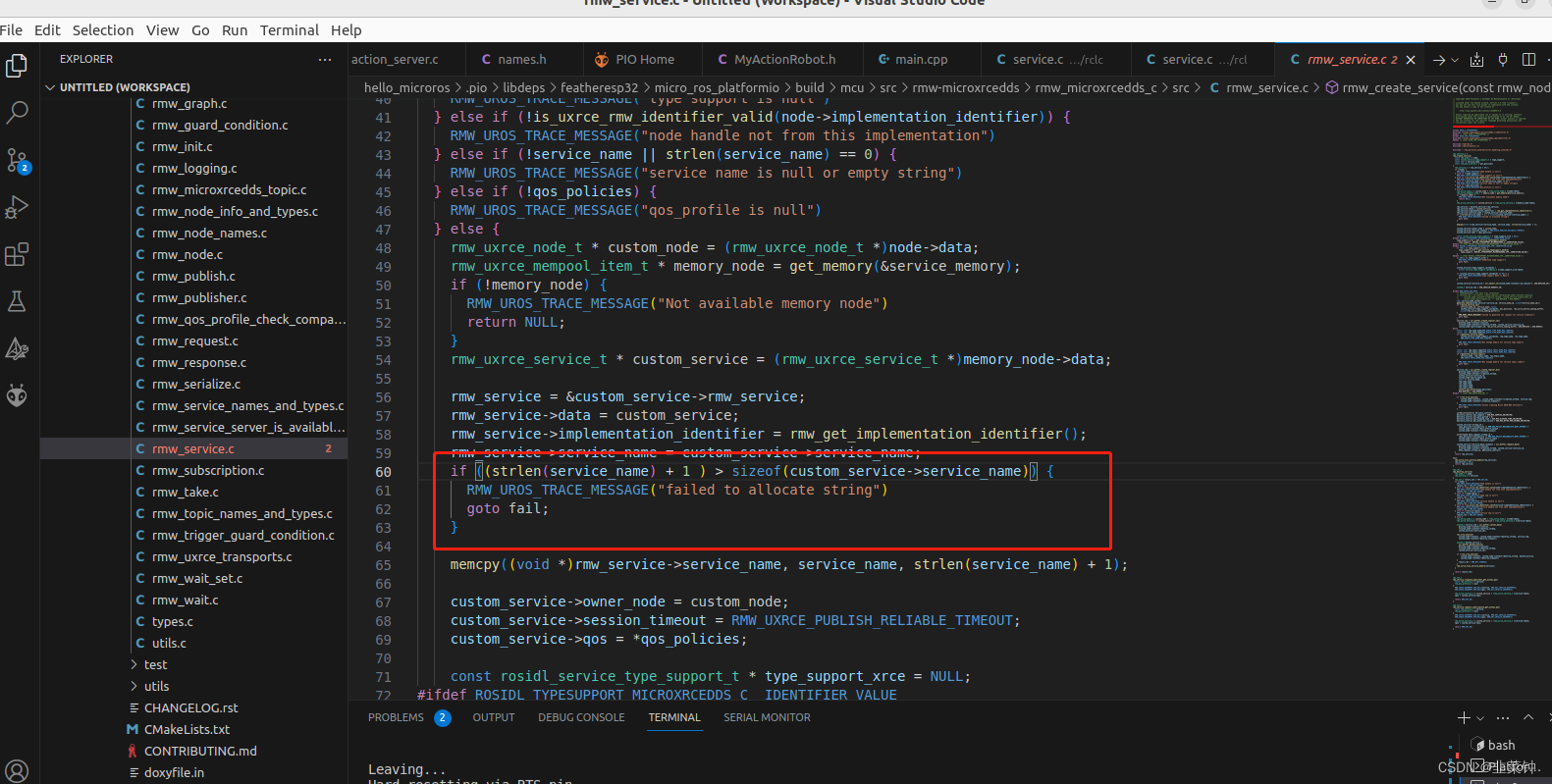Open the Accounts icon in activity bar
This screenshot has width=1552, height=784.
pyautogui.click(x=17, y=770)
